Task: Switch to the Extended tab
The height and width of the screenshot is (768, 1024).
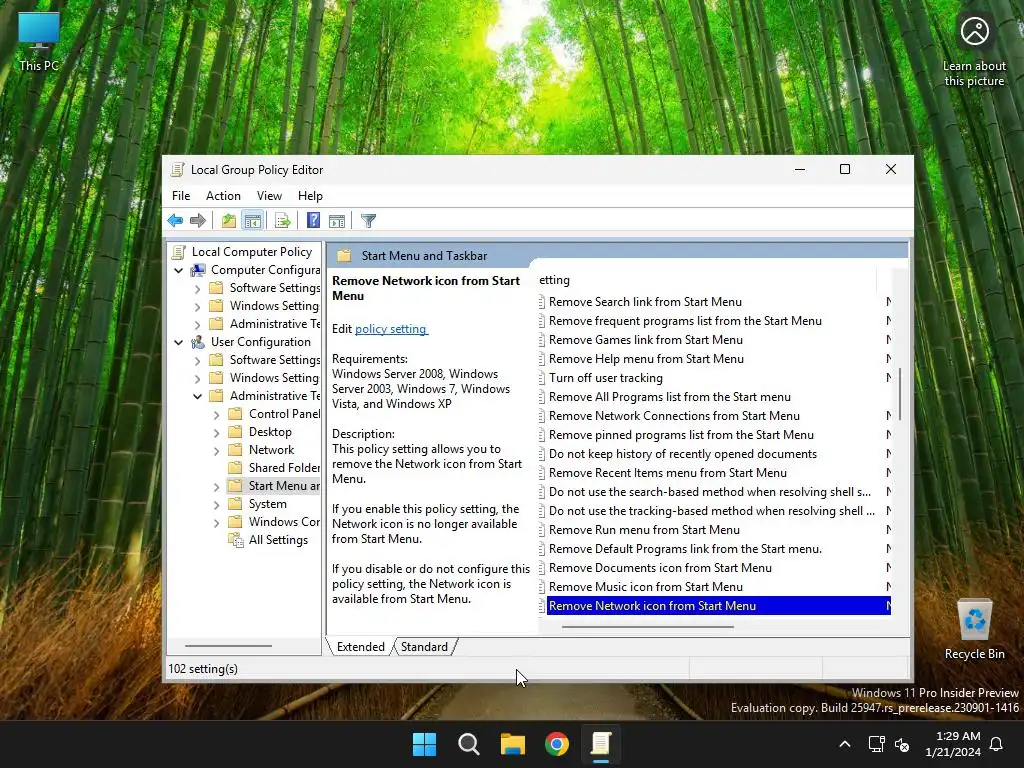Action: coord(360,647)
